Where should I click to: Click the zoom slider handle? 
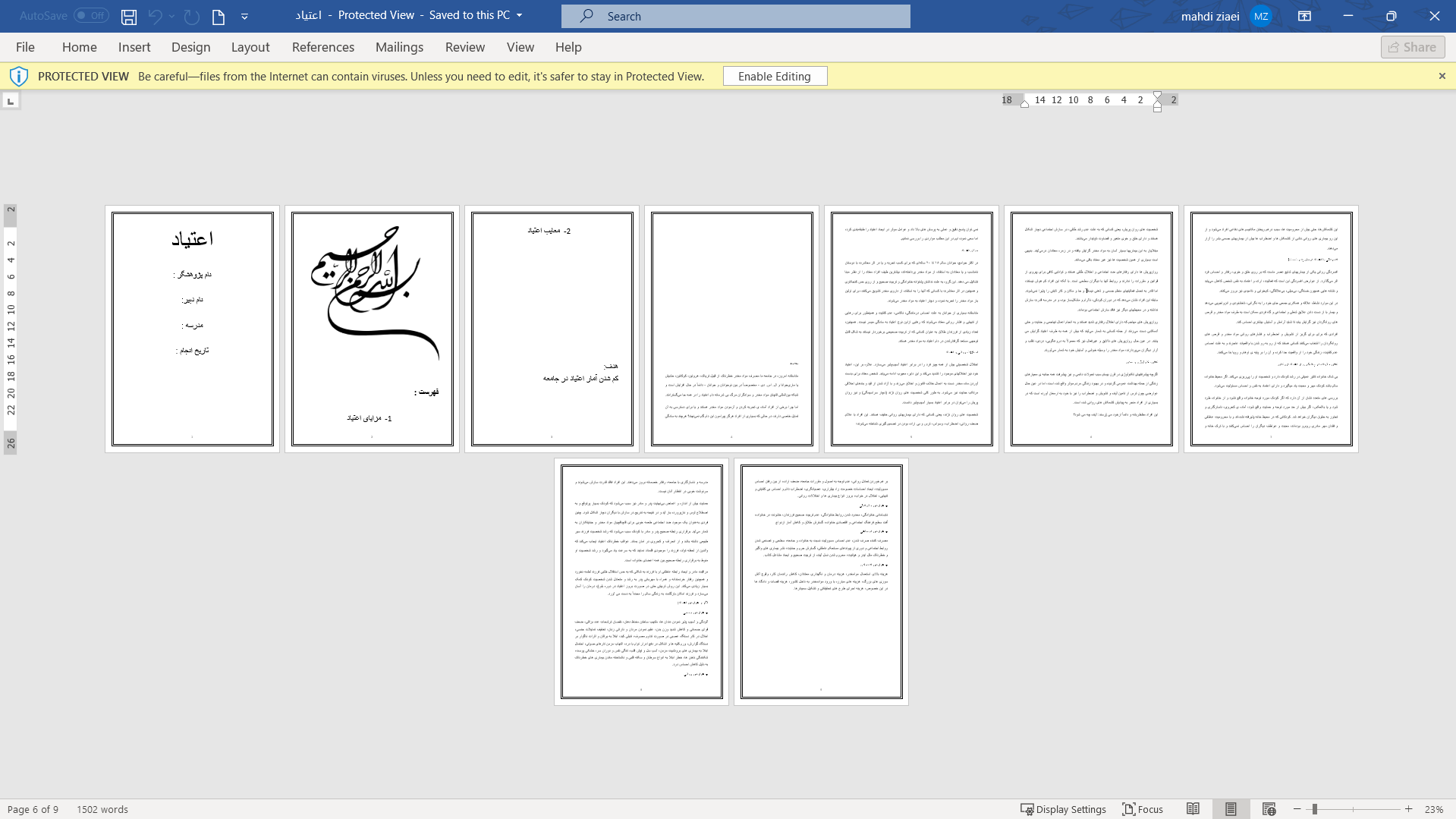point(1315,809)
